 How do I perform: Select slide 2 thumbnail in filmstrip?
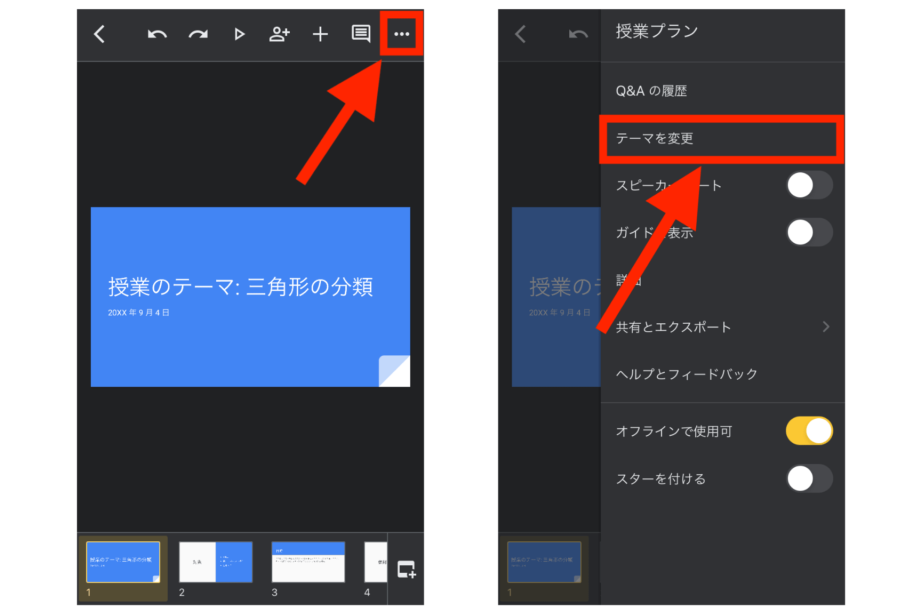215,562
